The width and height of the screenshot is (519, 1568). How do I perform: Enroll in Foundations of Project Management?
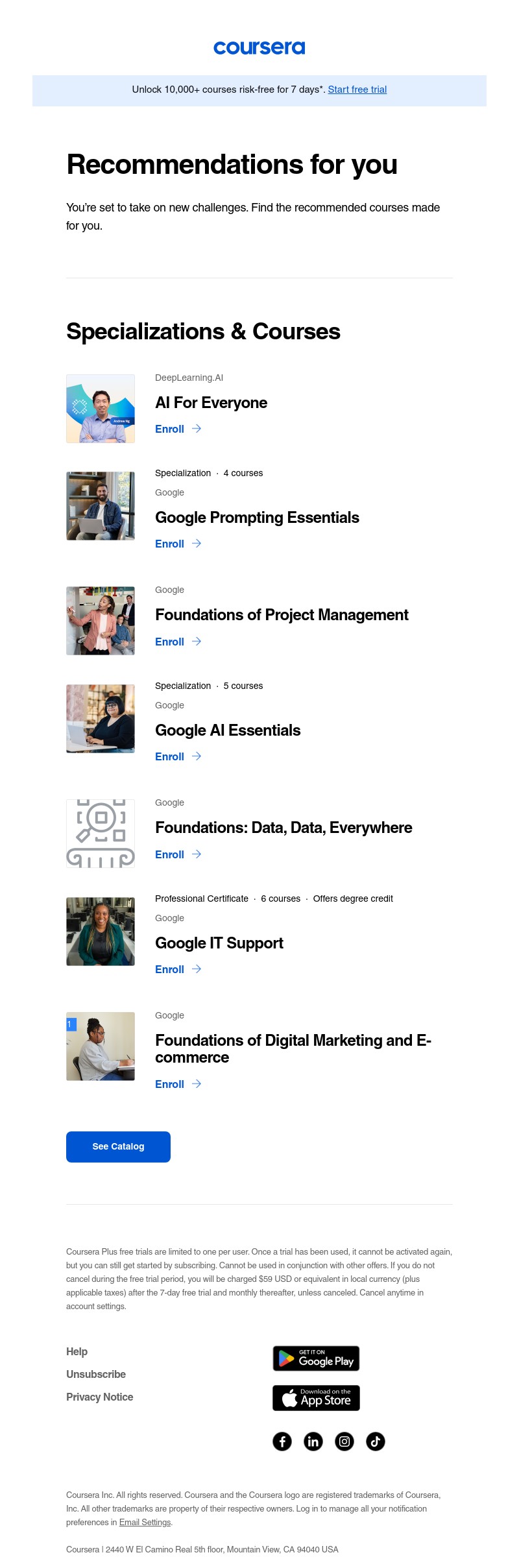coord(169,642)
